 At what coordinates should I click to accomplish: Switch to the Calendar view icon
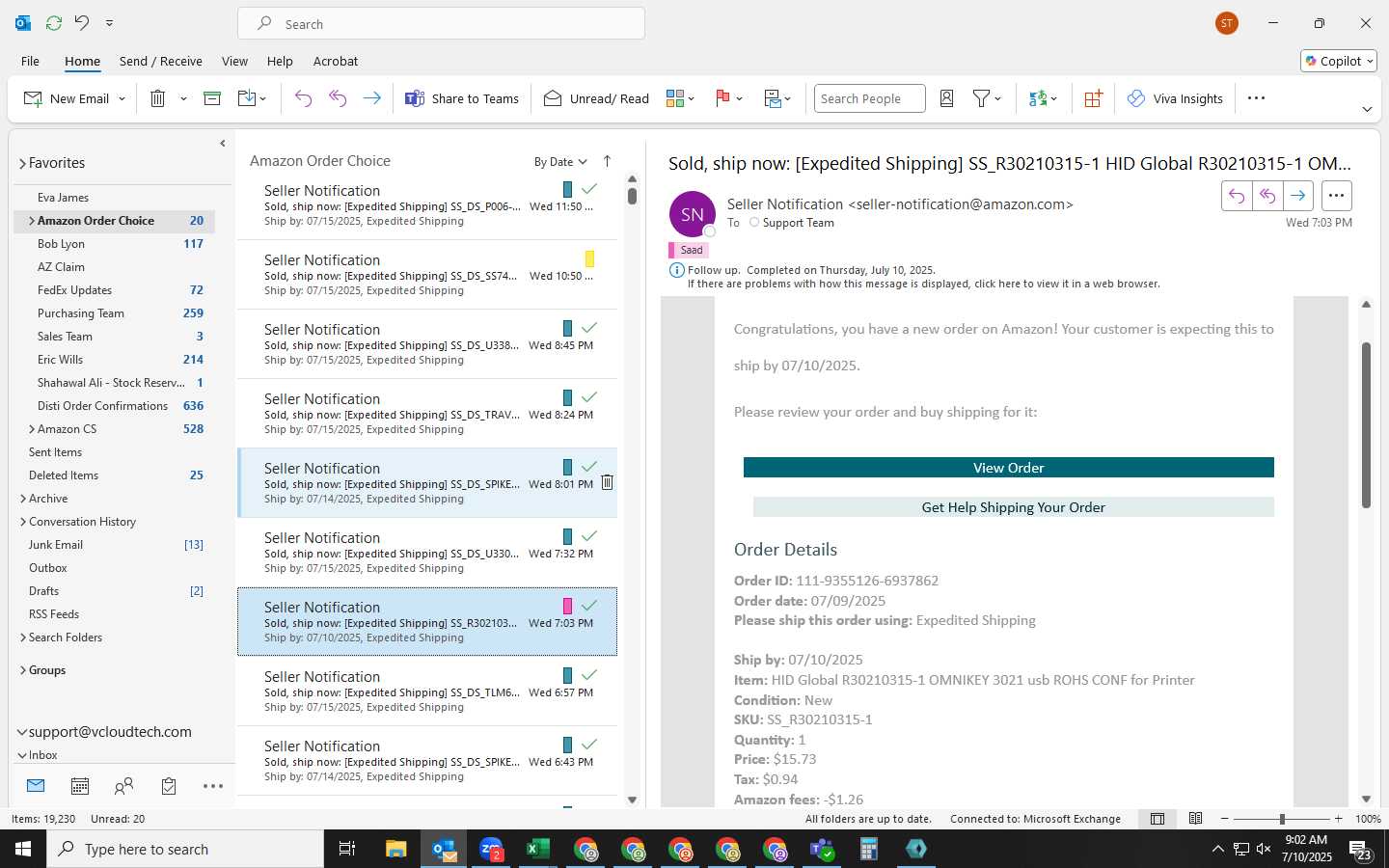point(80,786)
